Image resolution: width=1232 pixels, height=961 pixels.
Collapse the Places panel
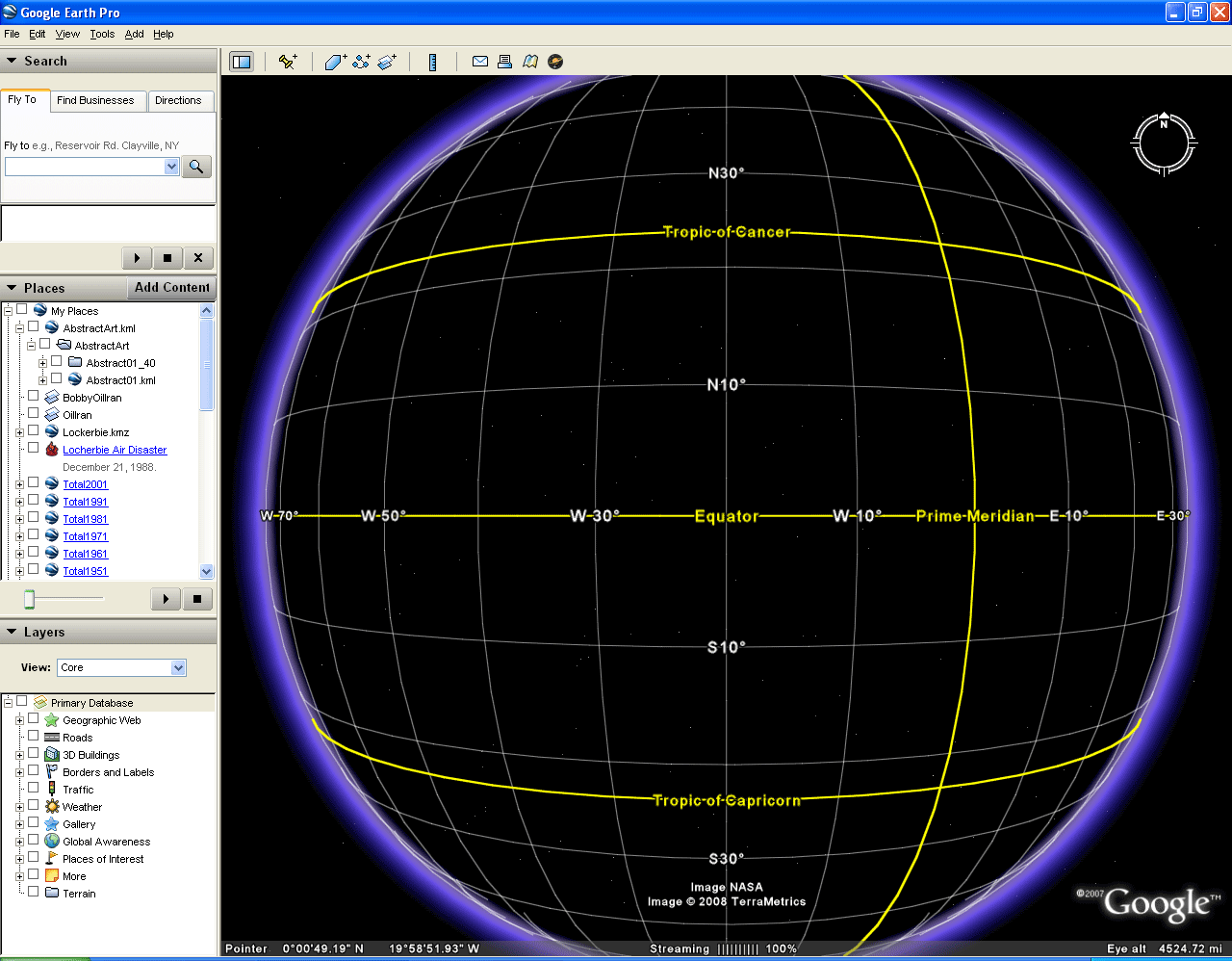(x=12, y=288)
